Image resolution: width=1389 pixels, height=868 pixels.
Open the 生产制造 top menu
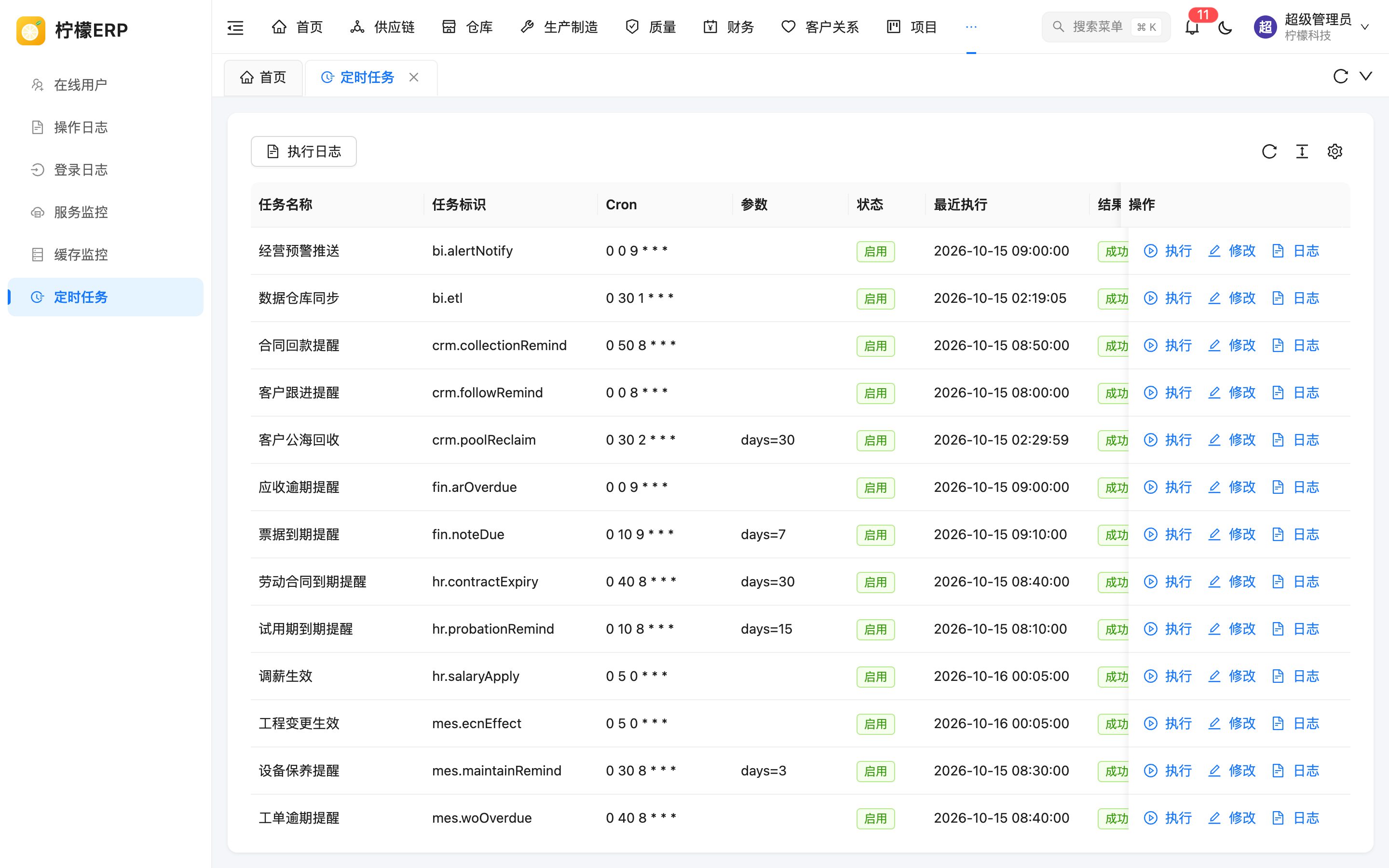[x=559, y=27]
